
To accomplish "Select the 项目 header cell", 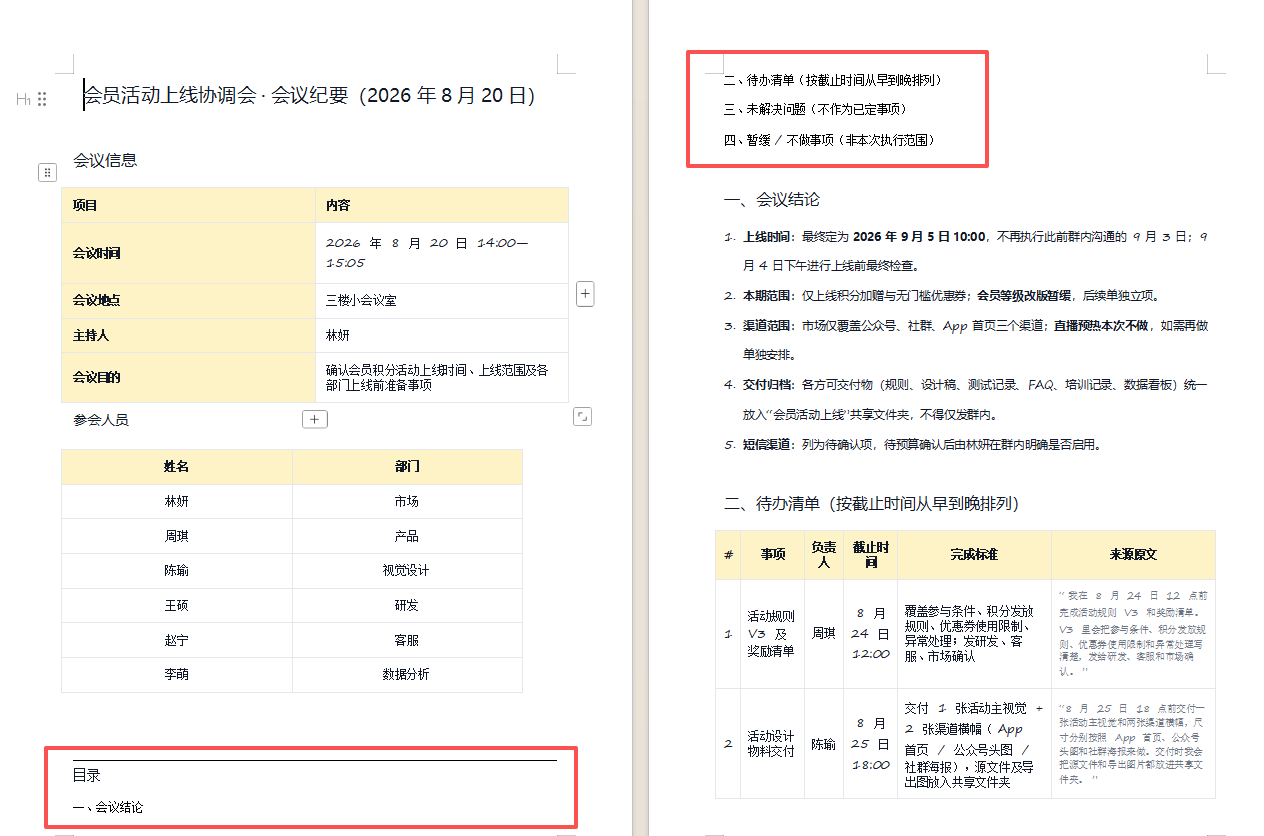I will point(188,205).
